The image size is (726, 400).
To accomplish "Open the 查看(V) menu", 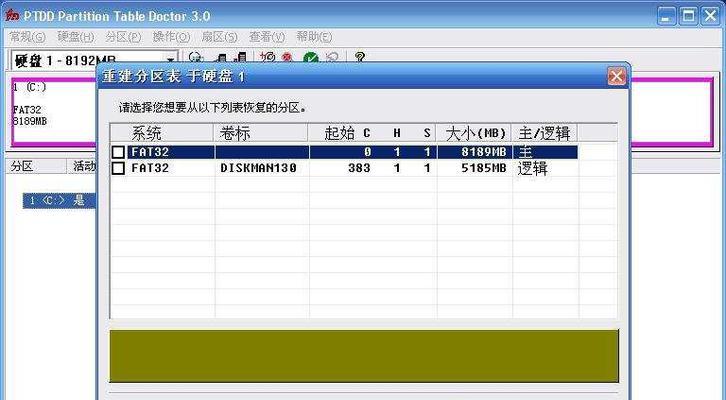I will pyautogui.click(x=267, y=37).
